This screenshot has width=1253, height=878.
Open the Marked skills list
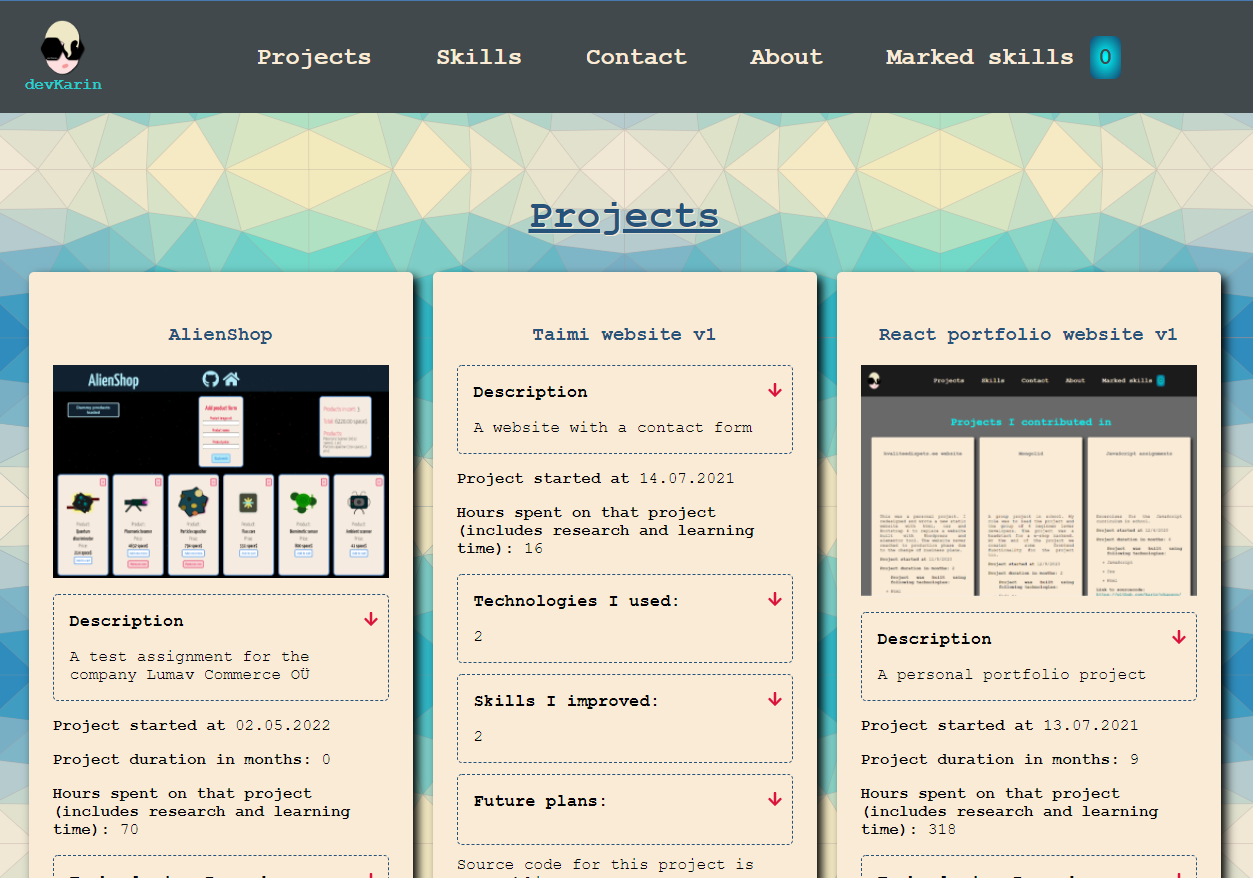(979, 57)
